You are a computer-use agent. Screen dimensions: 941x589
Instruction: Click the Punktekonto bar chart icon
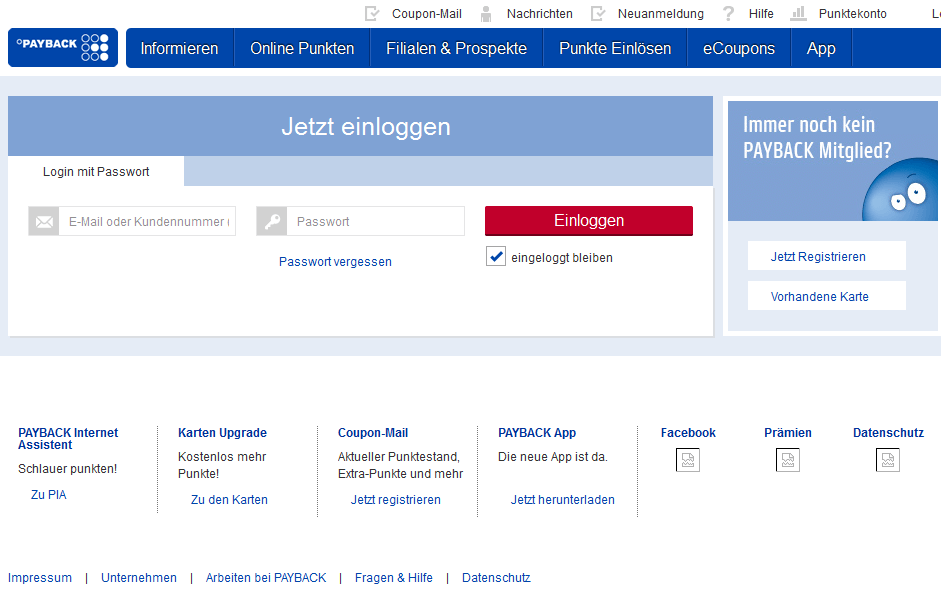798,13
